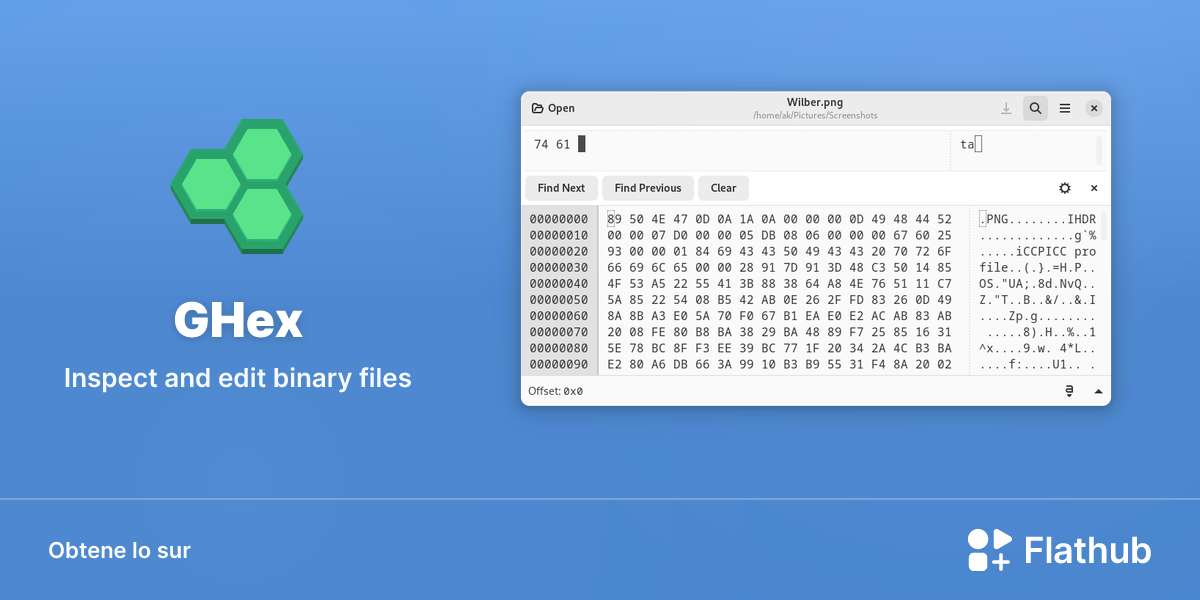This screenshot has width=1200, height=600.
Task: Click the /home/ak/Pictures/Screenshots path subtitle
Action: point(815,116)
